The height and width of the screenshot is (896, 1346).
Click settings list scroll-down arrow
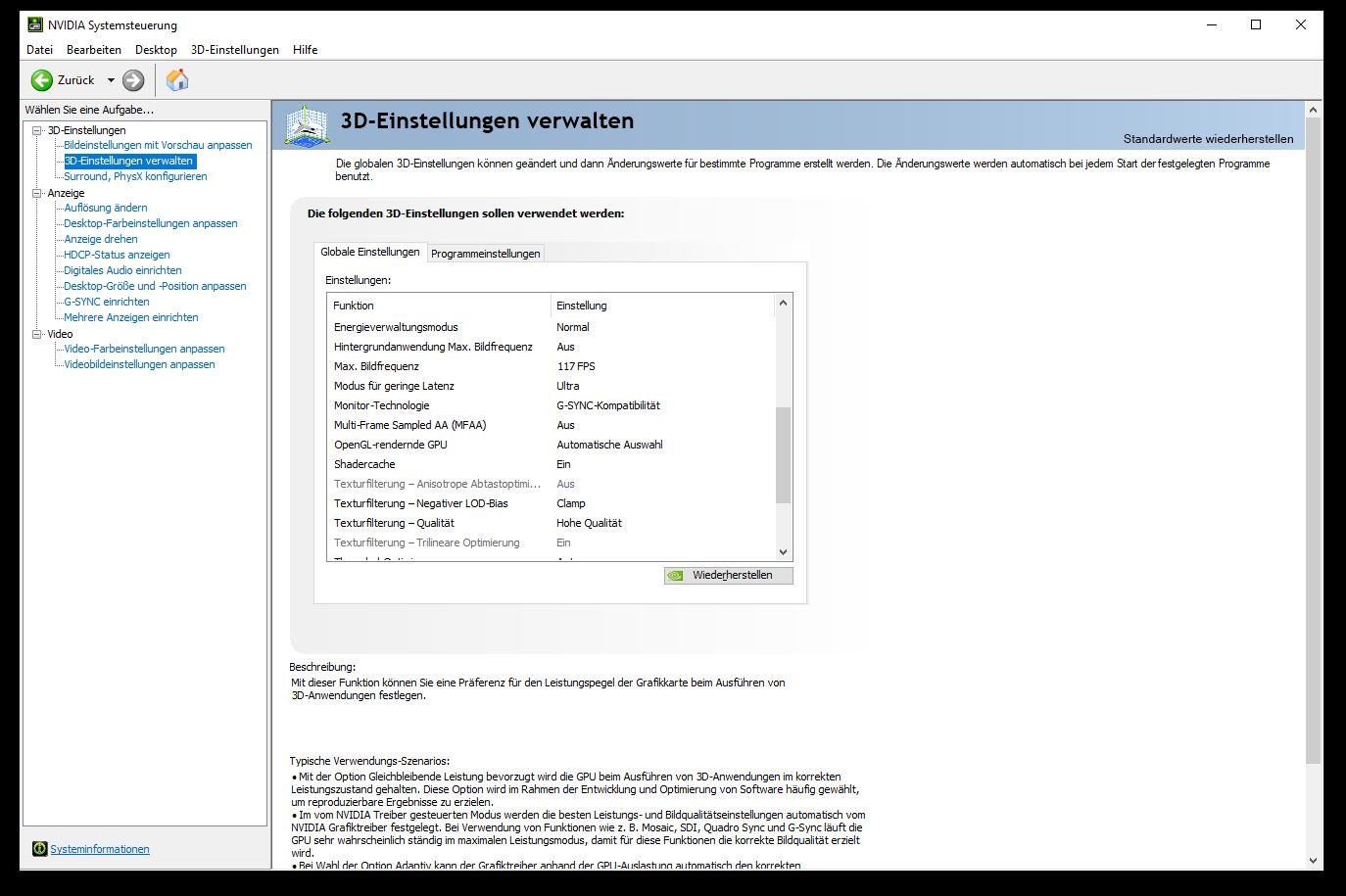click(x=783, y=552)
